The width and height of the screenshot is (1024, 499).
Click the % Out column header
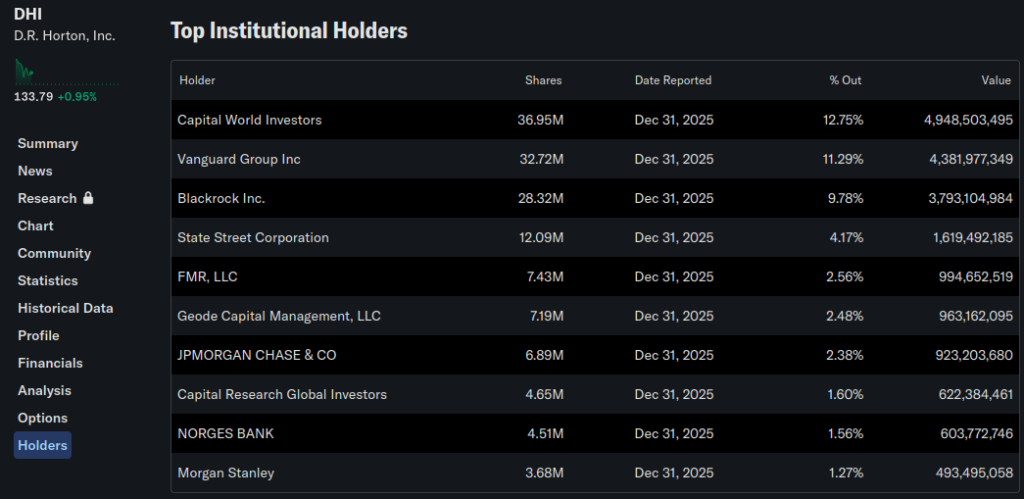[x=845, y=80]
